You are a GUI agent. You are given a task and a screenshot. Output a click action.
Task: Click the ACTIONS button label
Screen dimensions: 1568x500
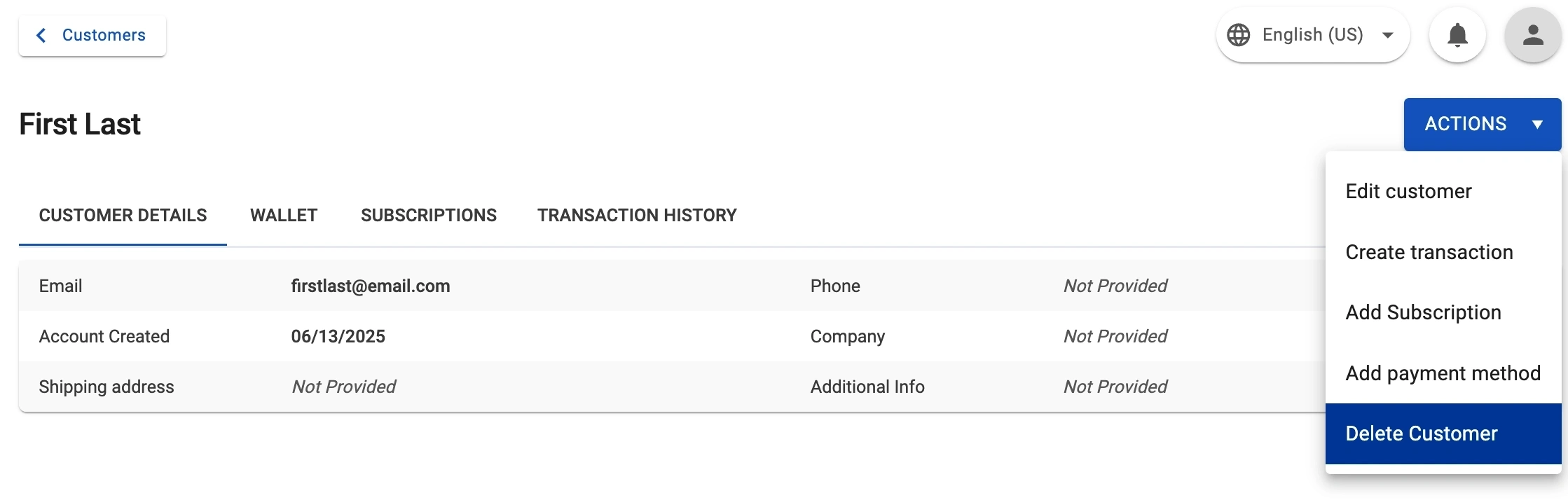(1465, 124)
